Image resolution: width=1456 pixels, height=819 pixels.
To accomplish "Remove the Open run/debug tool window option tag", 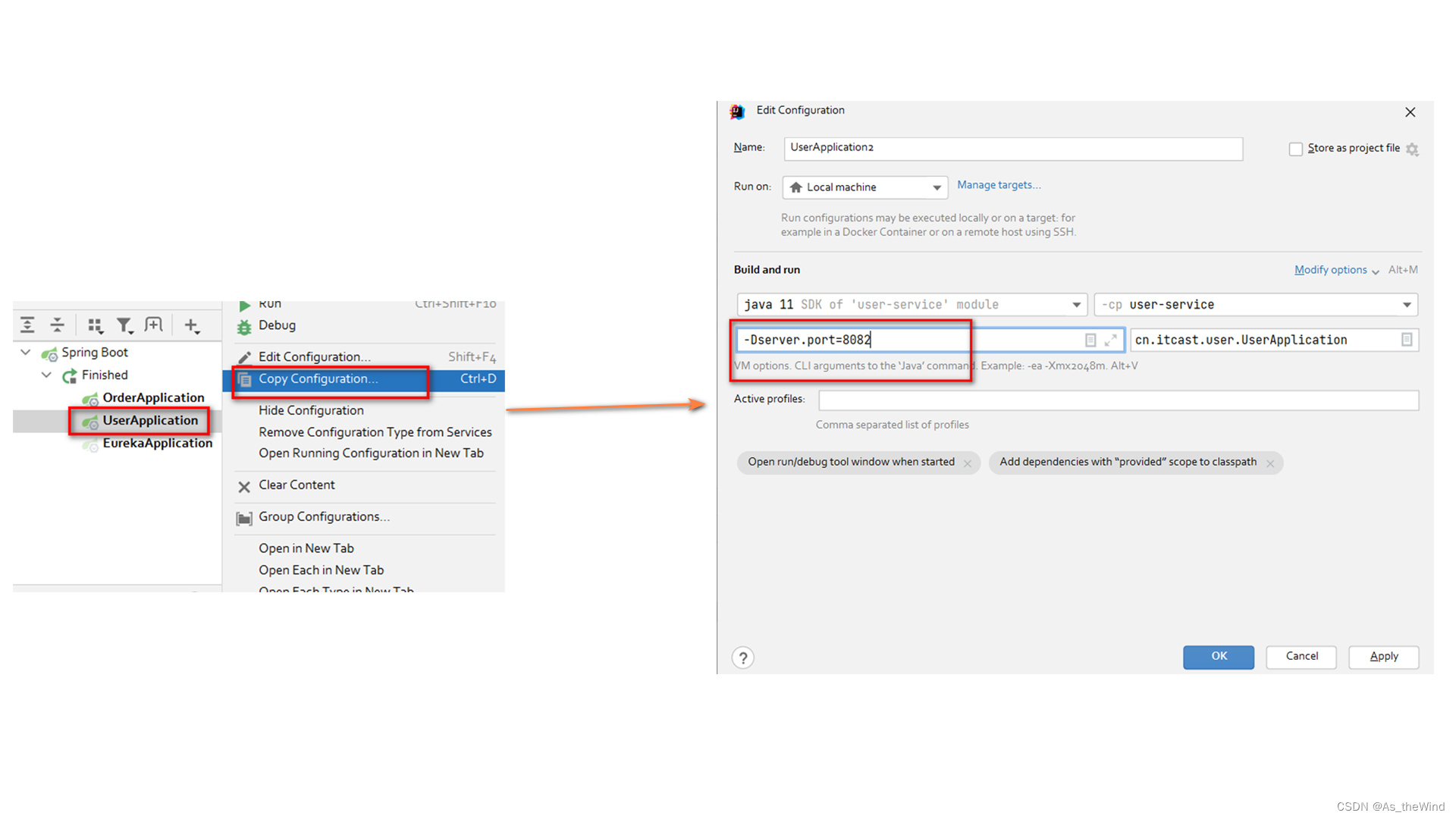I will tap(968, 463).
